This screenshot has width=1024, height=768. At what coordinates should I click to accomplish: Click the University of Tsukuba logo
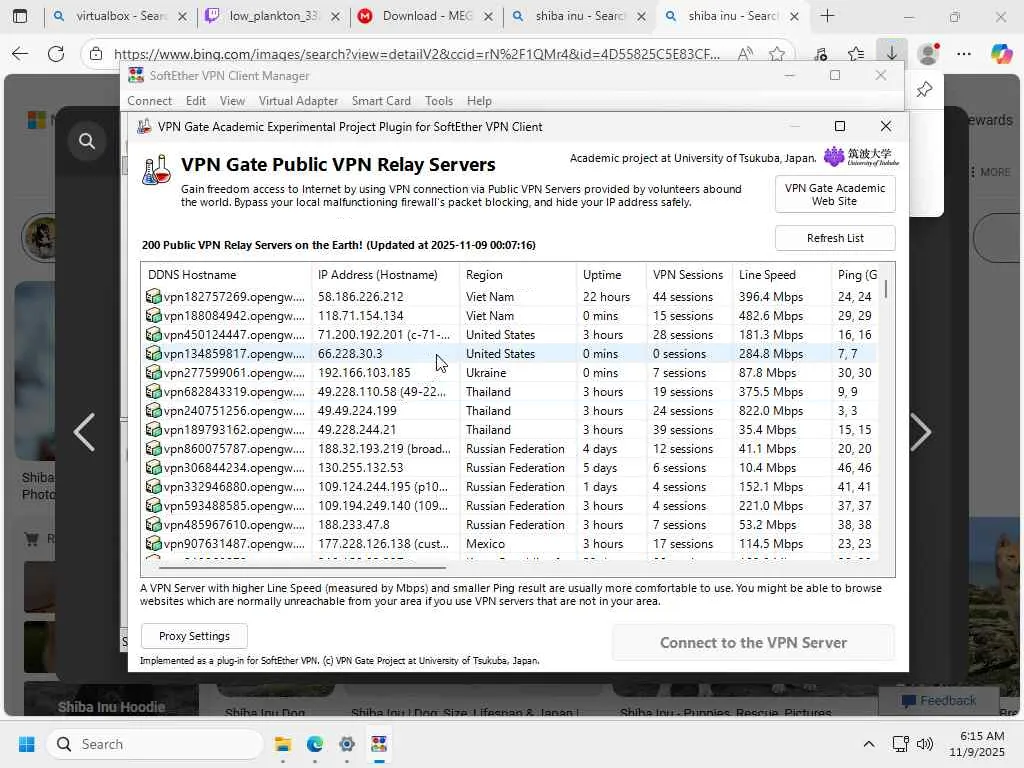(x=861, y=157)
